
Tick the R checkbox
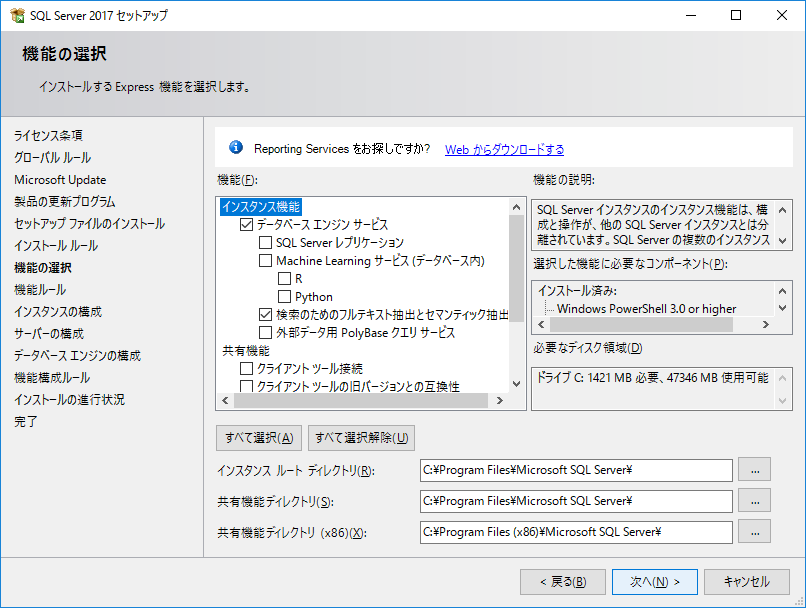pyautogui.click(x=284, y=279)
